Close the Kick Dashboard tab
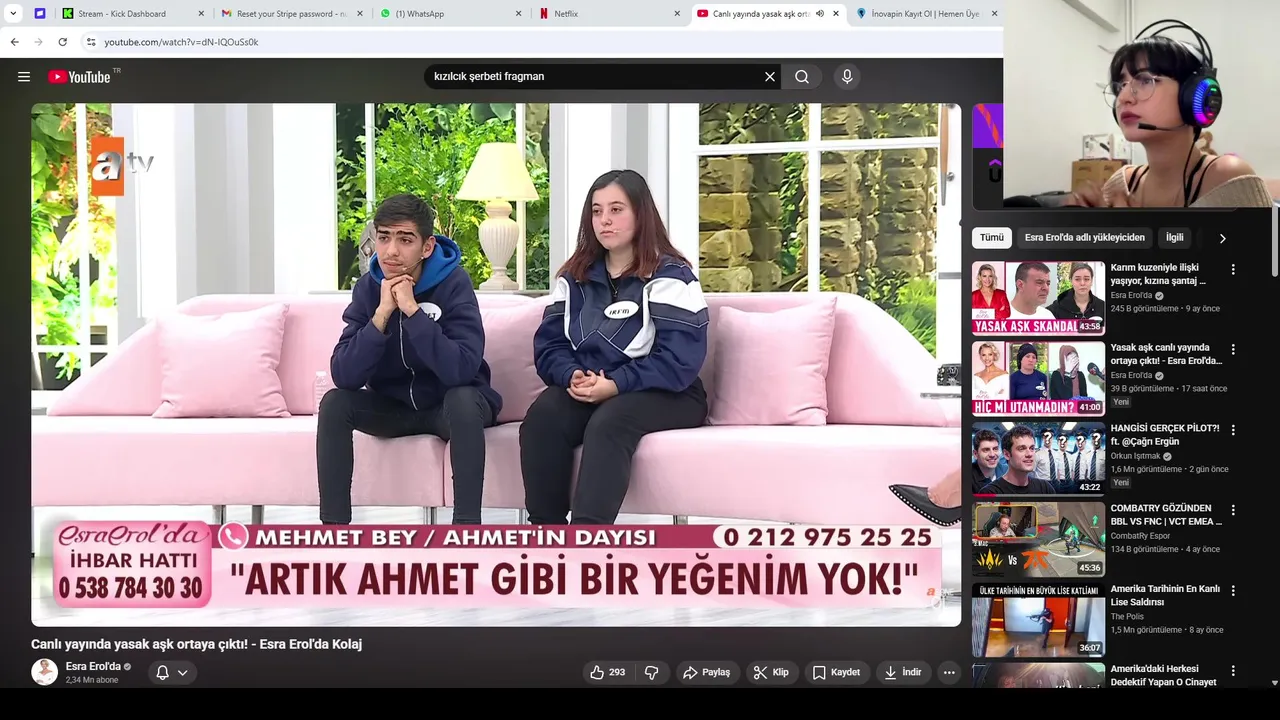1280x720 pixels. click(200, 14)
